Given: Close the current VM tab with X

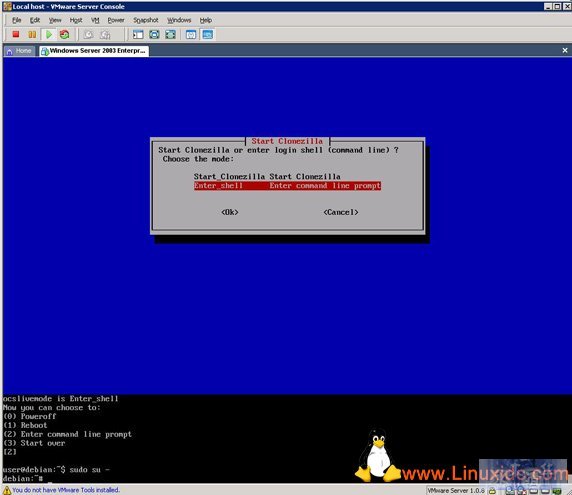Looking at the screenshot, I should 565,50.
